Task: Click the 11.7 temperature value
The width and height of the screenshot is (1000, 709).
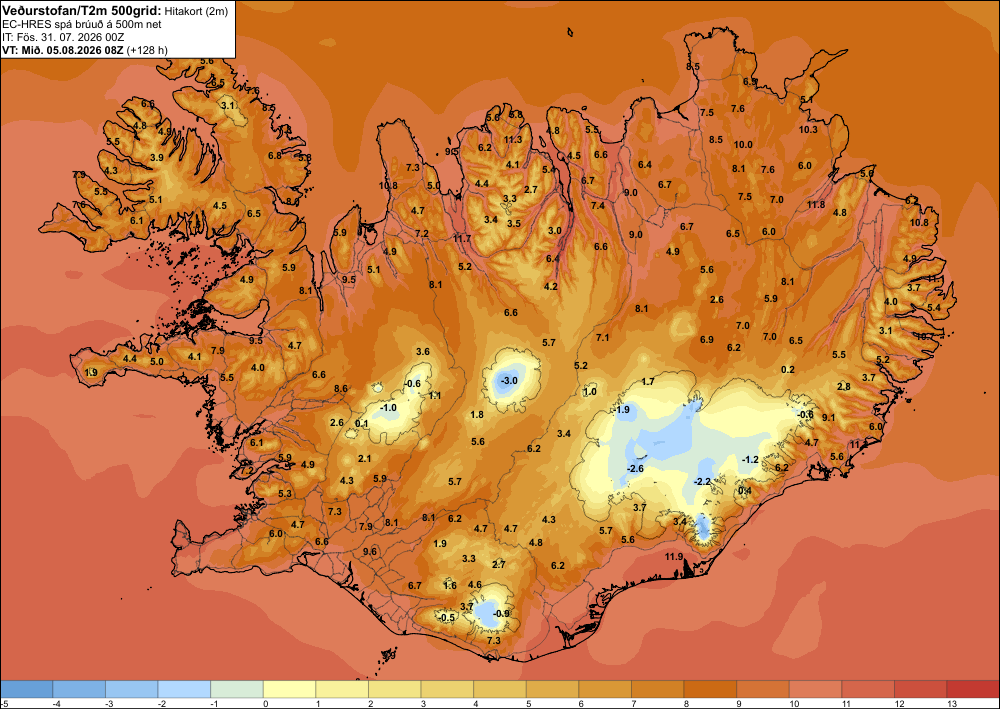Action: 462,238
